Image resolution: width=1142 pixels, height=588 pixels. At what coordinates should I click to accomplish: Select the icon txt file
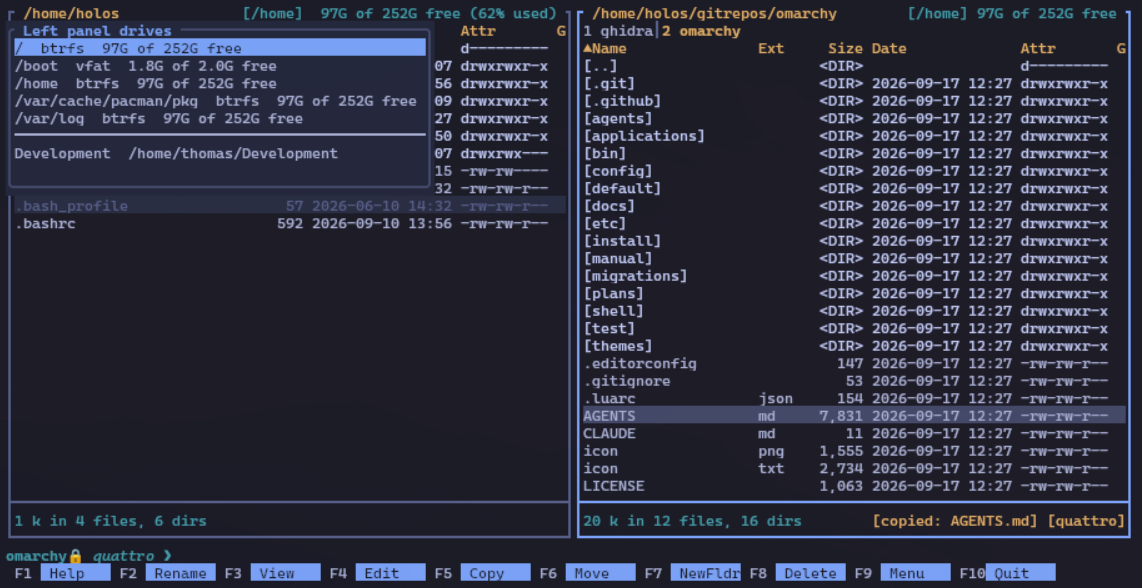pyautogui.click(x=854, y=469)
